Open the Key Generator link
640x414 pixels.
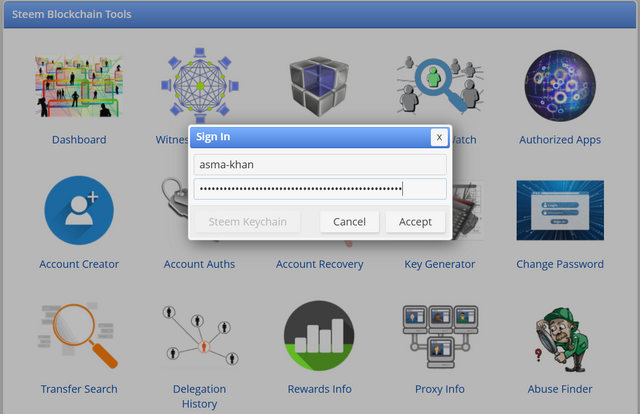click(x=440, y=264)
